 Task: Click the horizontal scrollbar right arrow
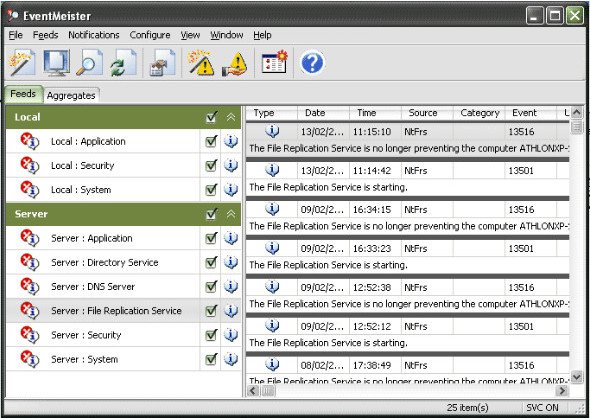pos(563,391)
